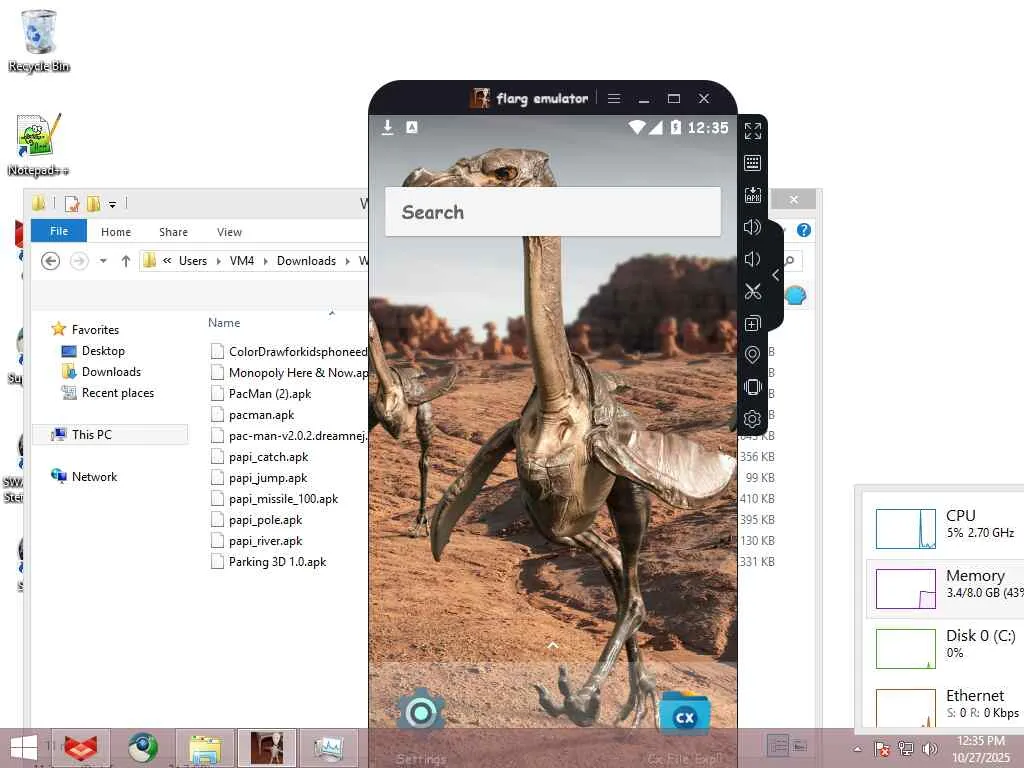Click Users in address breadcrumb
1024x768 pixels.
coord(193,261)
